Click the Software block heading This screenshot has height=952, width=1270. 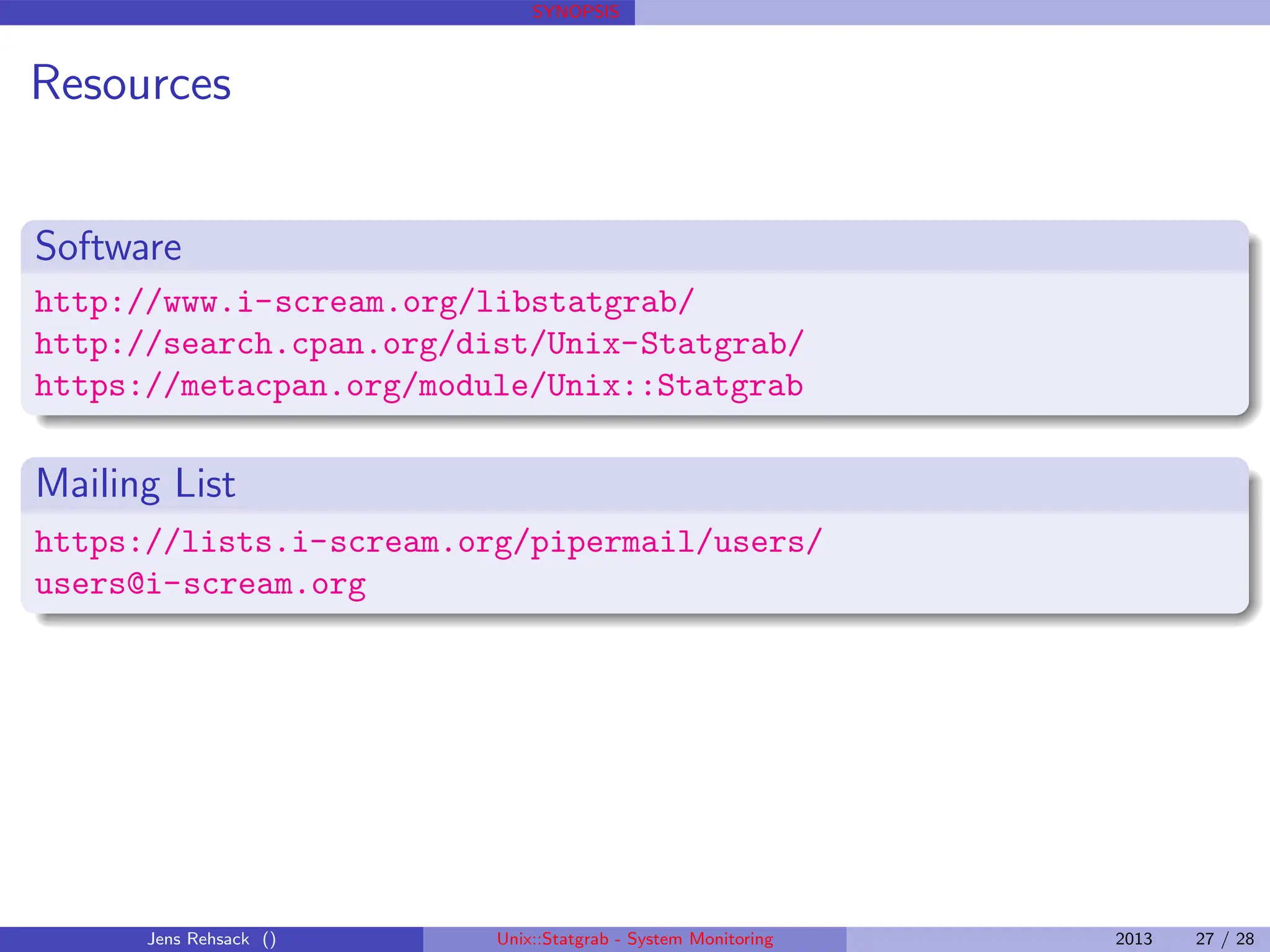tap(109, 247)
